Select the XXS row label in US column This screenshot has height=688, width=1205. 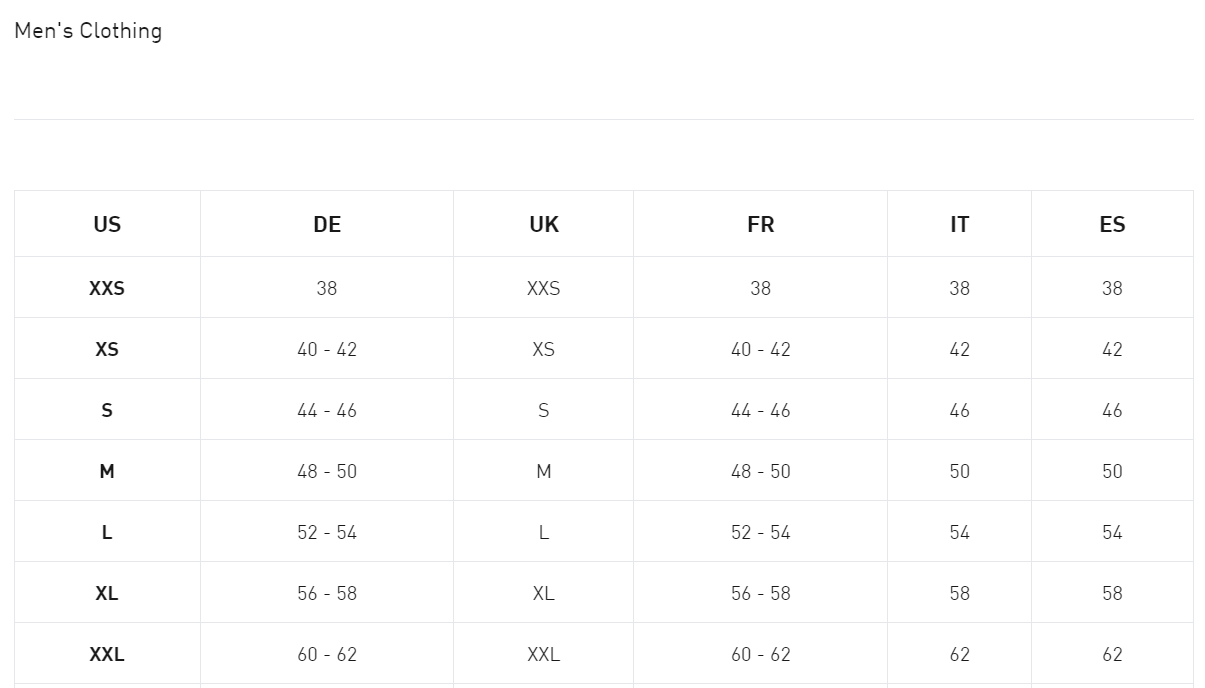point(107,289)
